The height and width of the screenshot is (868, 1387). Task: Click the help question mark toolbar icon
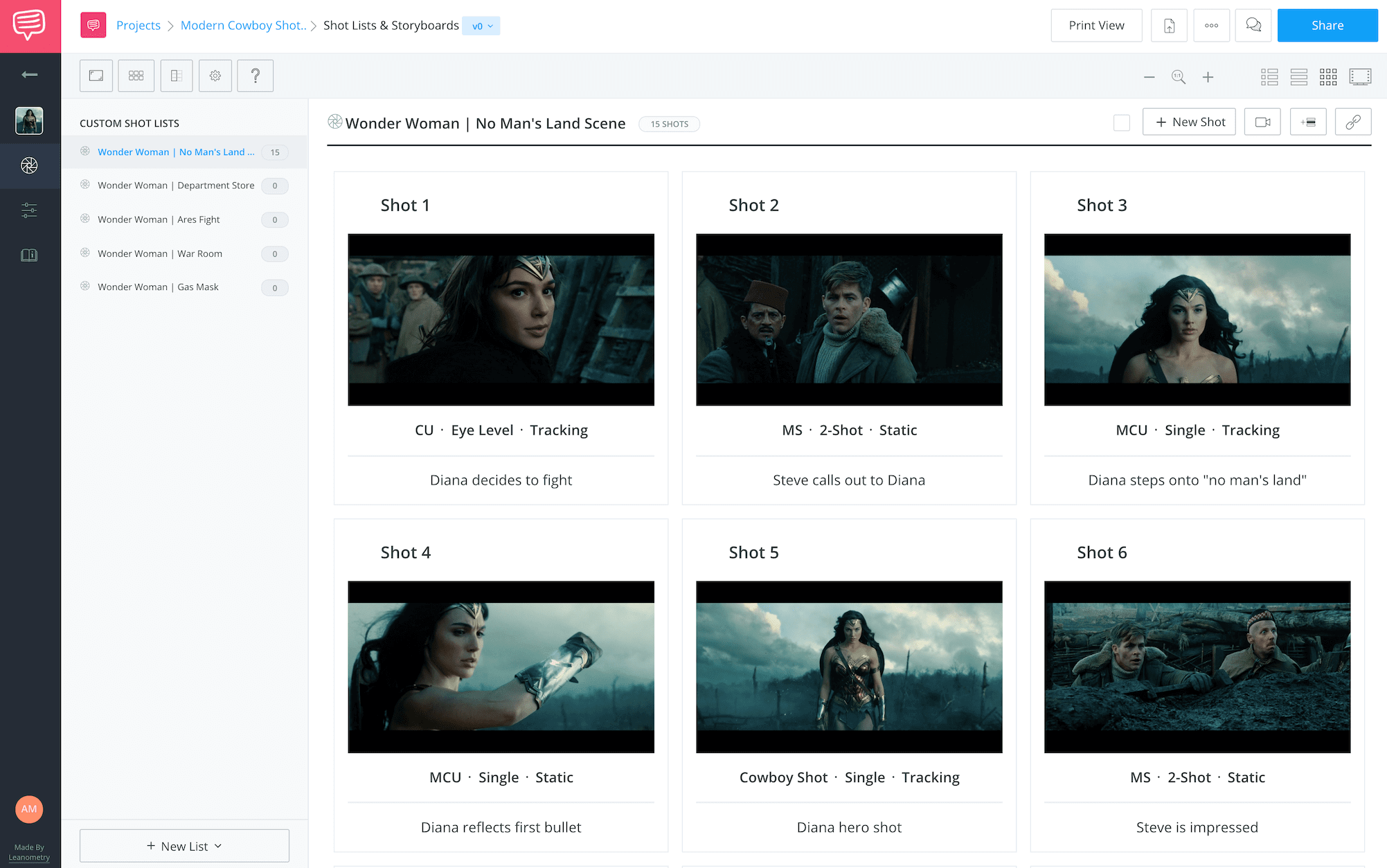click(255, 76)
